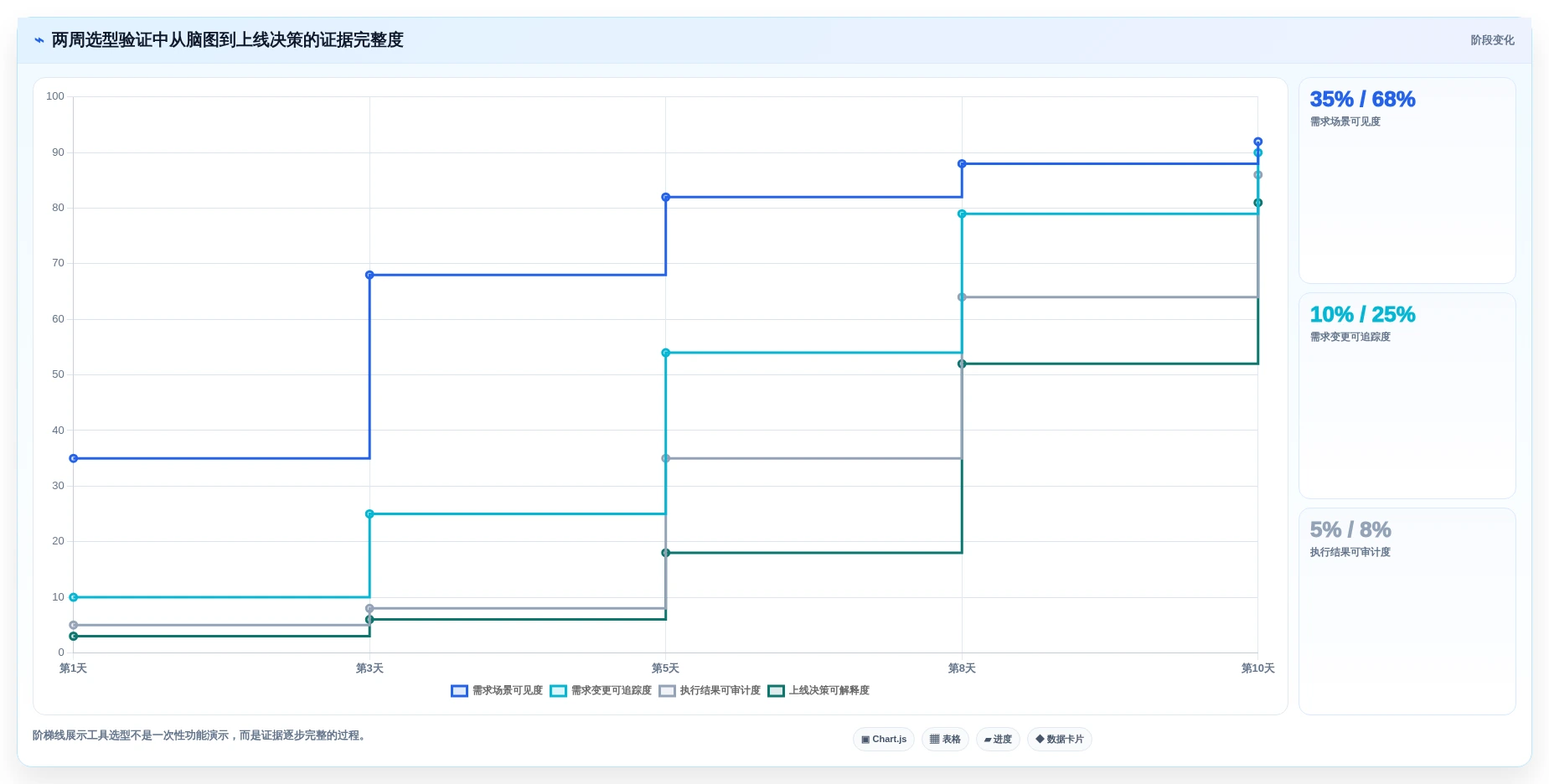Click the 阶段变化 label in header
The image size is (1549, 784).
pyautogui.click(x=1492, y=40)
